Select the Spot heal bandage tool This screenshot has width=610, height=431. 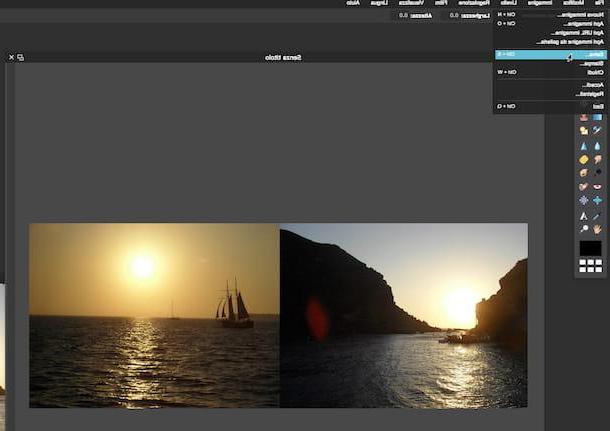[x=584, y=187]
